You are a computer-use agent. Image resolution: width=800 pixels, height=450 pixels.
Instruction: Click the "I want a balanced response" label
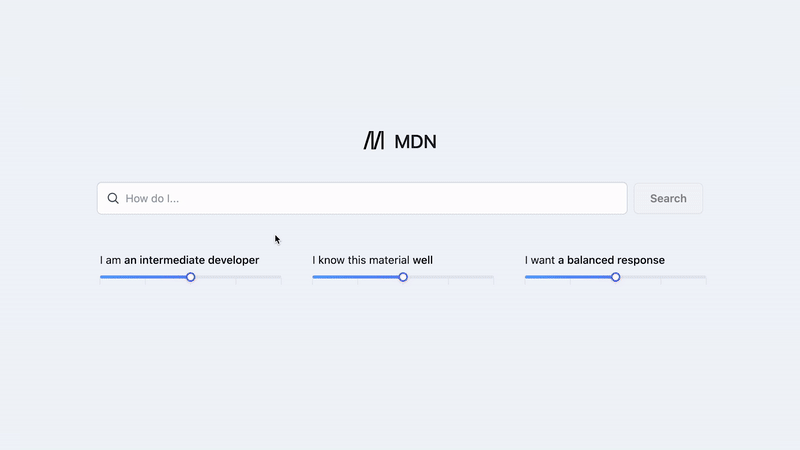click(x=595, y=260)
